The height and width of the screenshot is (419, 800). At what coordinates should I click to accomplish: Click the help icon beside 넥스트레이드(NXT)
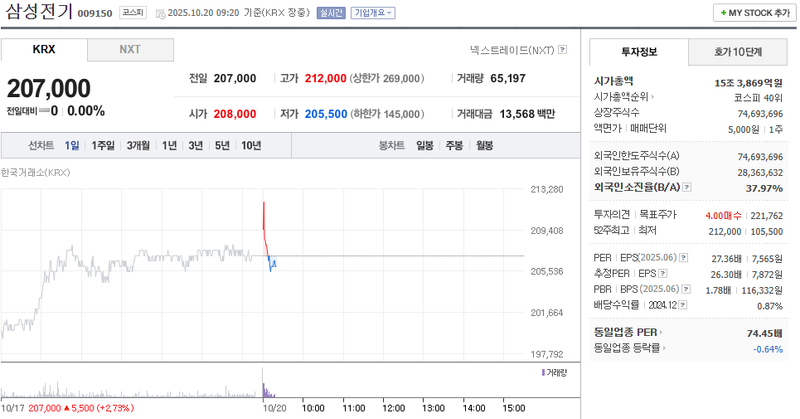(563, 49)
